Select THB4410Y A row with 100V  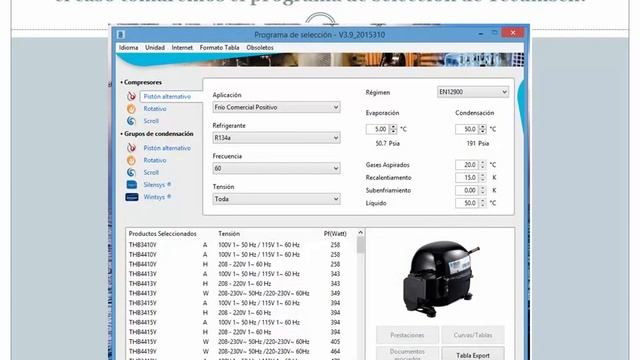tap(241, 255)
